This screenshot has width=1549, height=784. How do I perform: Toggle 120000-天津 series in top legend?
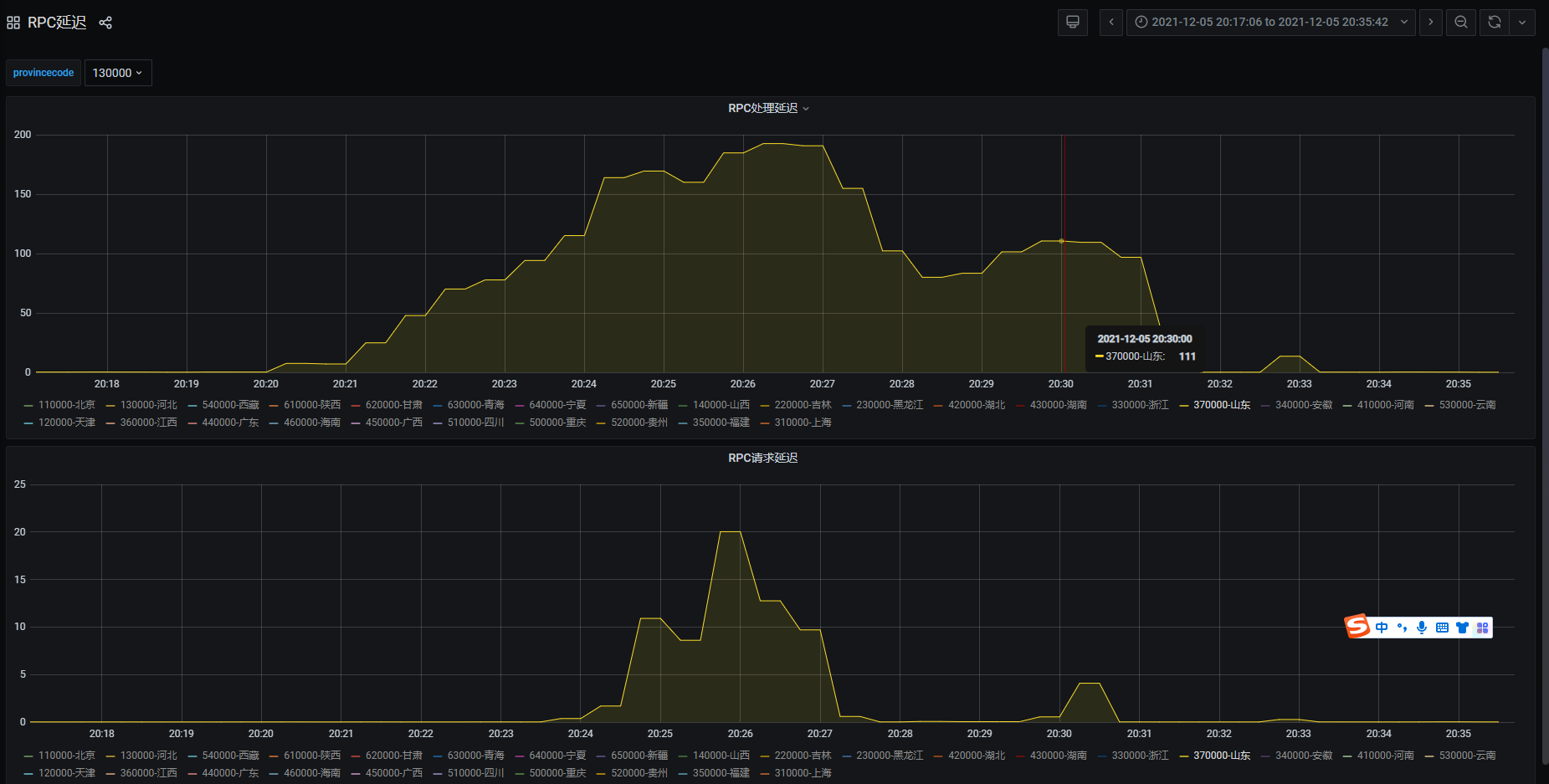[x=67, y=423]
